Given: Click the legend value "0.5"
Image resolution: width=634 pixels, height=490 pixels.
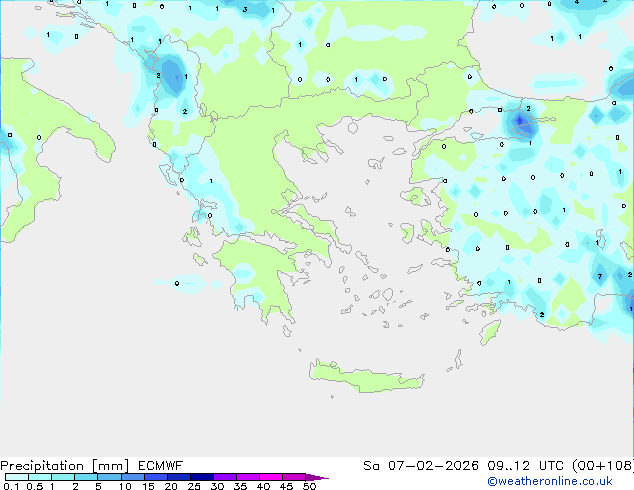Looking at the screenshot, I should [x=35, y=486].
